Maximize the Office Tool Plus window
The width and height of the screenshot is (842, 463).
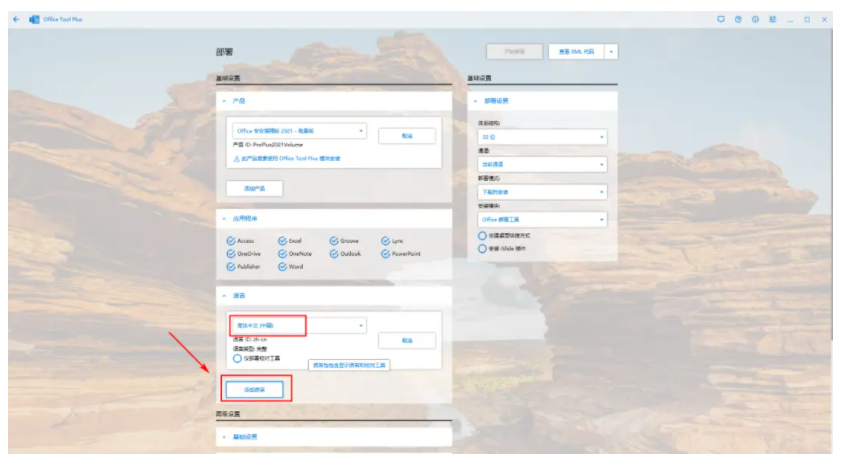[x=807, y=19]
